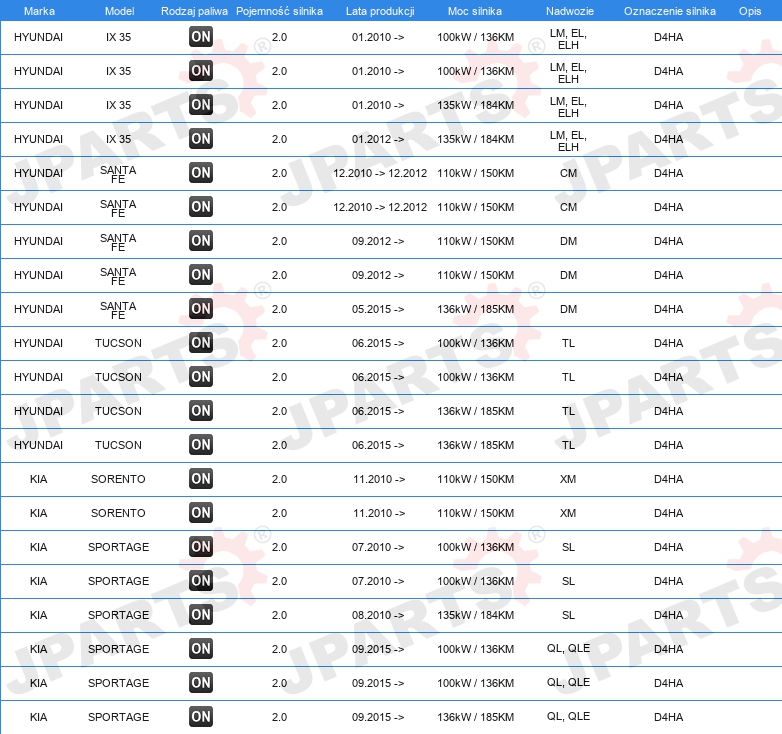Select the production date '01.2012 ->' cell
The width and height of the screenshot is (782, 734).
tap(378, 139)
